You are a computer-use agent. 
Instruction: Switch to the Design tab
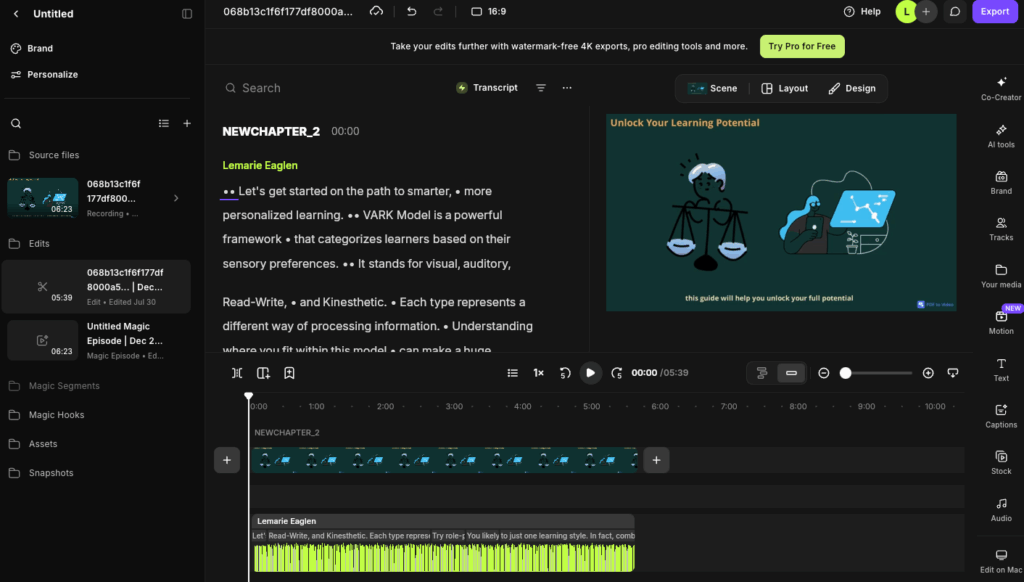852,88
